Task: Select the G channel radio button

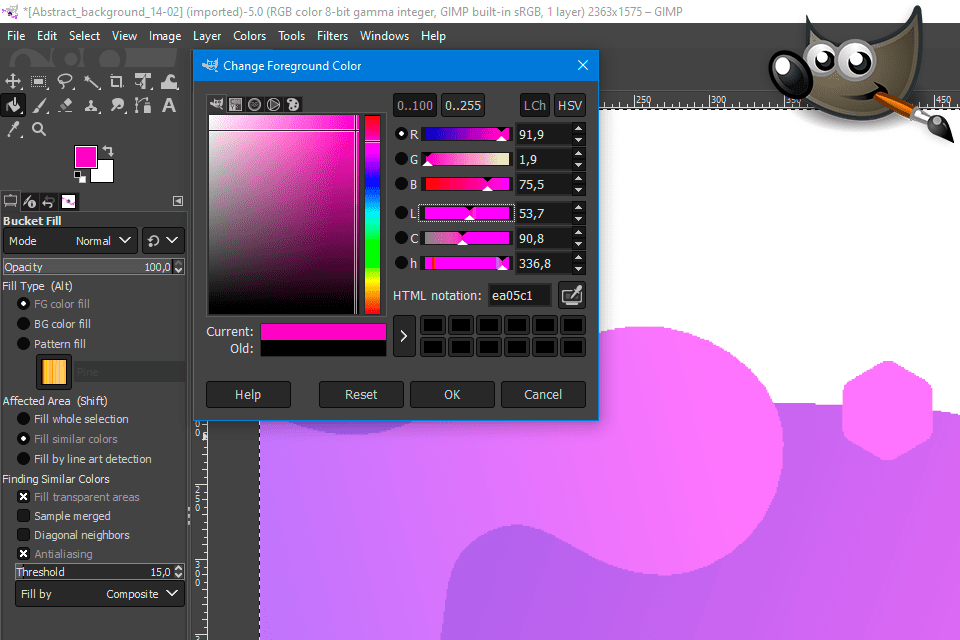Action: point(402,159)
